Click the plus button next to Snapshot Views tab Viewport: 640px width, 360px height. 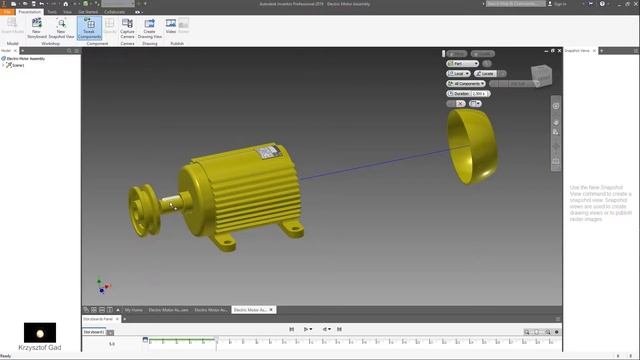pos(602,51)
